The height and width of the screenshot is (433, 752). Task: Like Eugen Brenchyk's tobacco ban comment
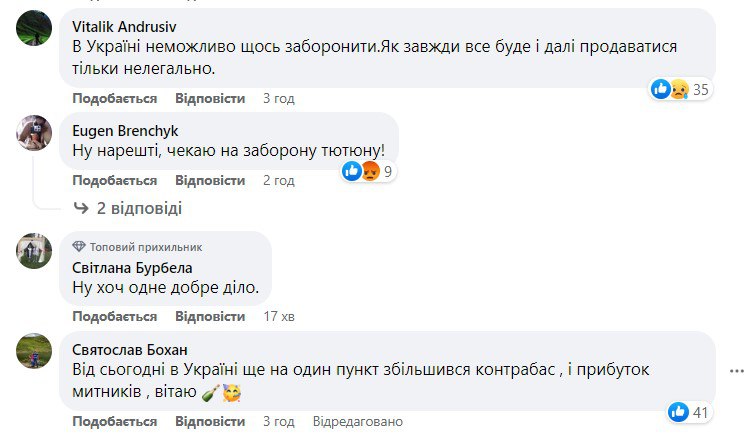tap(115, 181)
